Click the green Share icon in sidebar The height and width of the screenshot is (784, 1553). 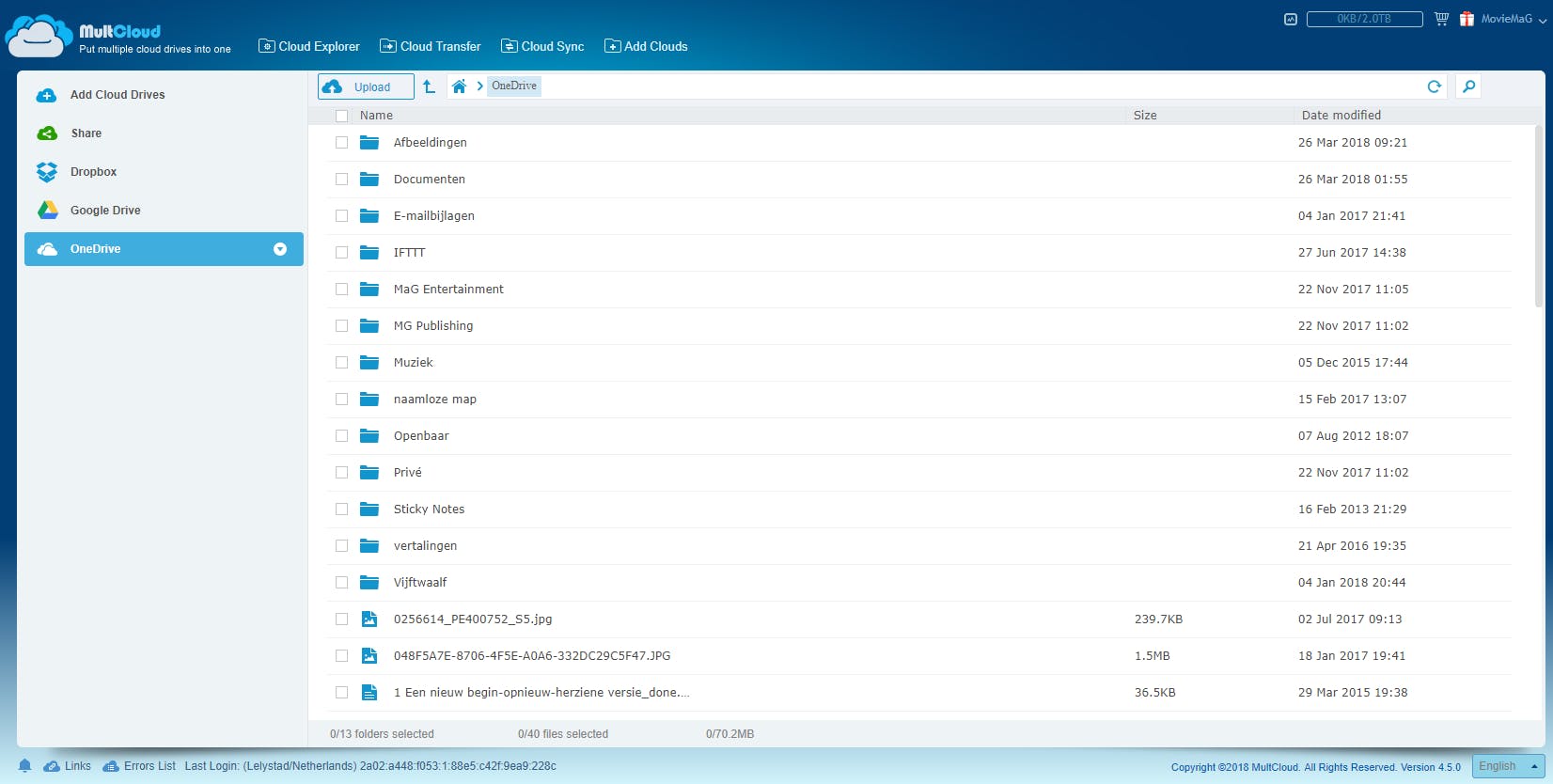(x=47, y=133)
